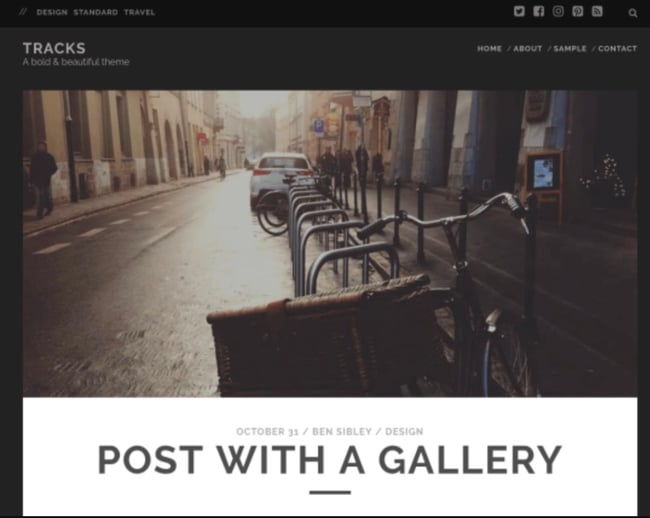
Task: Open the RSS feed icon
Action: [597, 12]
